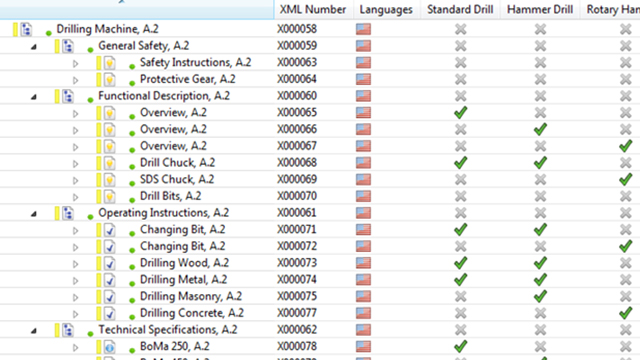Click the lightbulb icon next to SDS Chuck, A.2
The width and height of the screenshot is (640, 360).
tap(109, 180)
